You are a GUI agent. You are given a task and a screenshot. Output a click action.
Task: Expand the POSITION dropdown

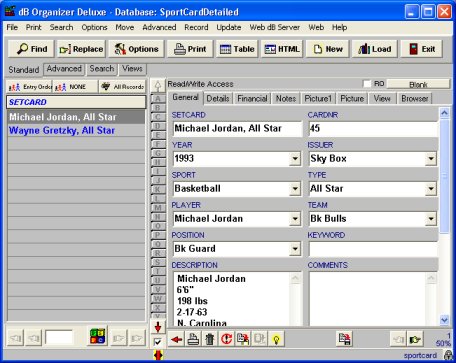295,249
